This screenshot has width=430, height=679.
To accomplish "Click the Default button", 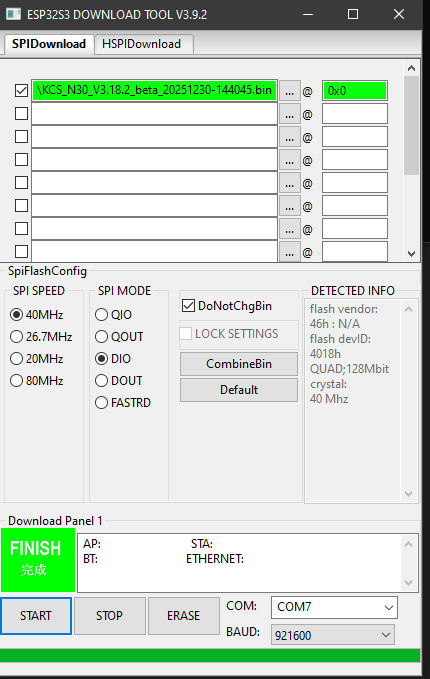I will [239, 390].
